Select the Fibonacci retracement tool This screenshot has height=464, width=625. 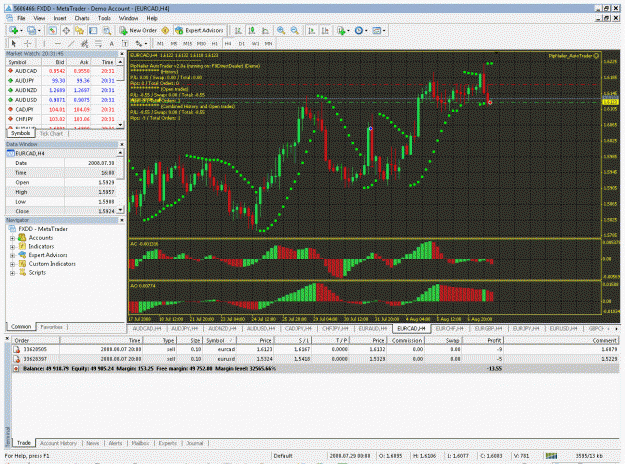click(98, 43)
